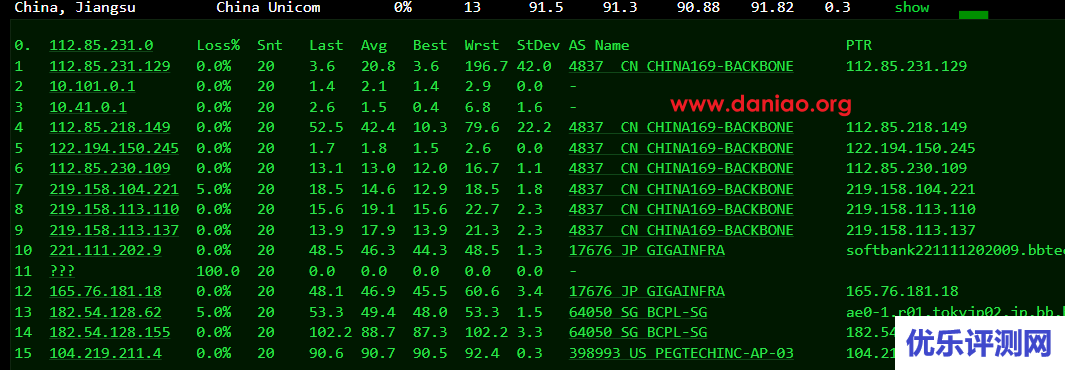Select the 90.88 value in summary row
The height and width of the screenshot is (370, 1065).
point(699,8)
